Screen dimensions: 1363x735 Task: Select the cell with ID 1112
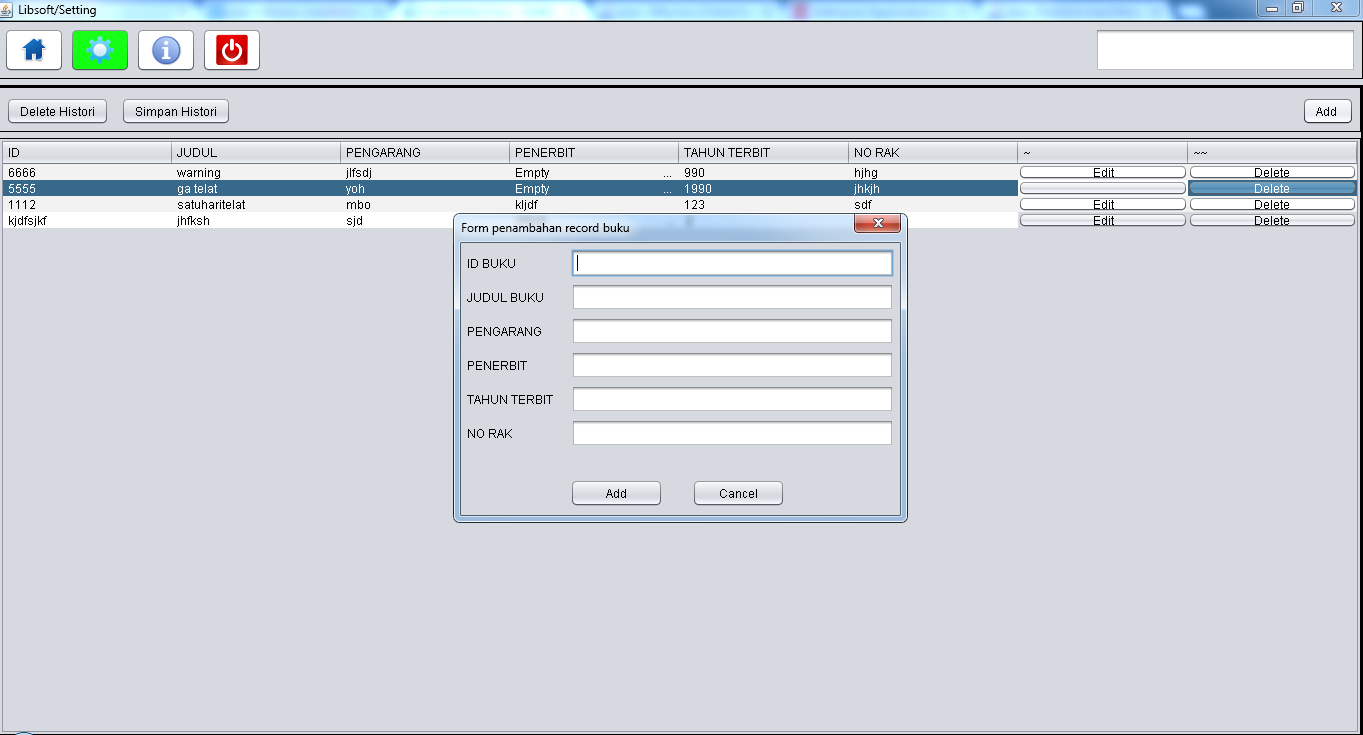click(x=87, y=204)
